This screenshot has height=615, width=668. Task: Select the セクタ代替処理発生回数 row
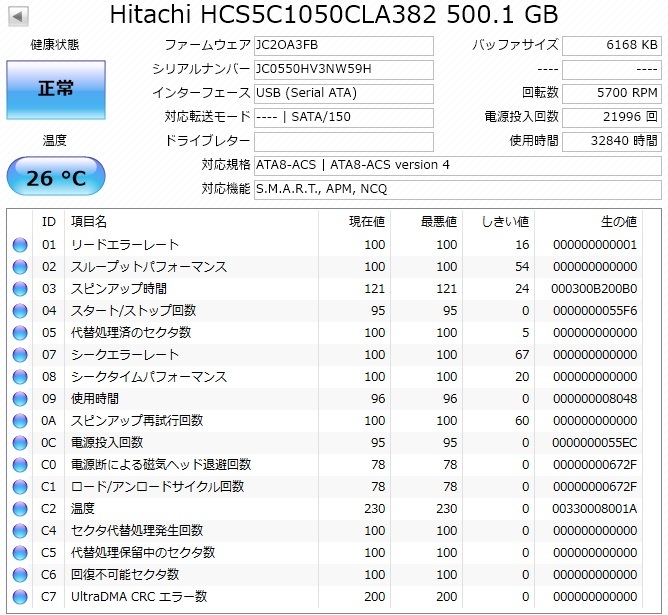tap(327, 531)
